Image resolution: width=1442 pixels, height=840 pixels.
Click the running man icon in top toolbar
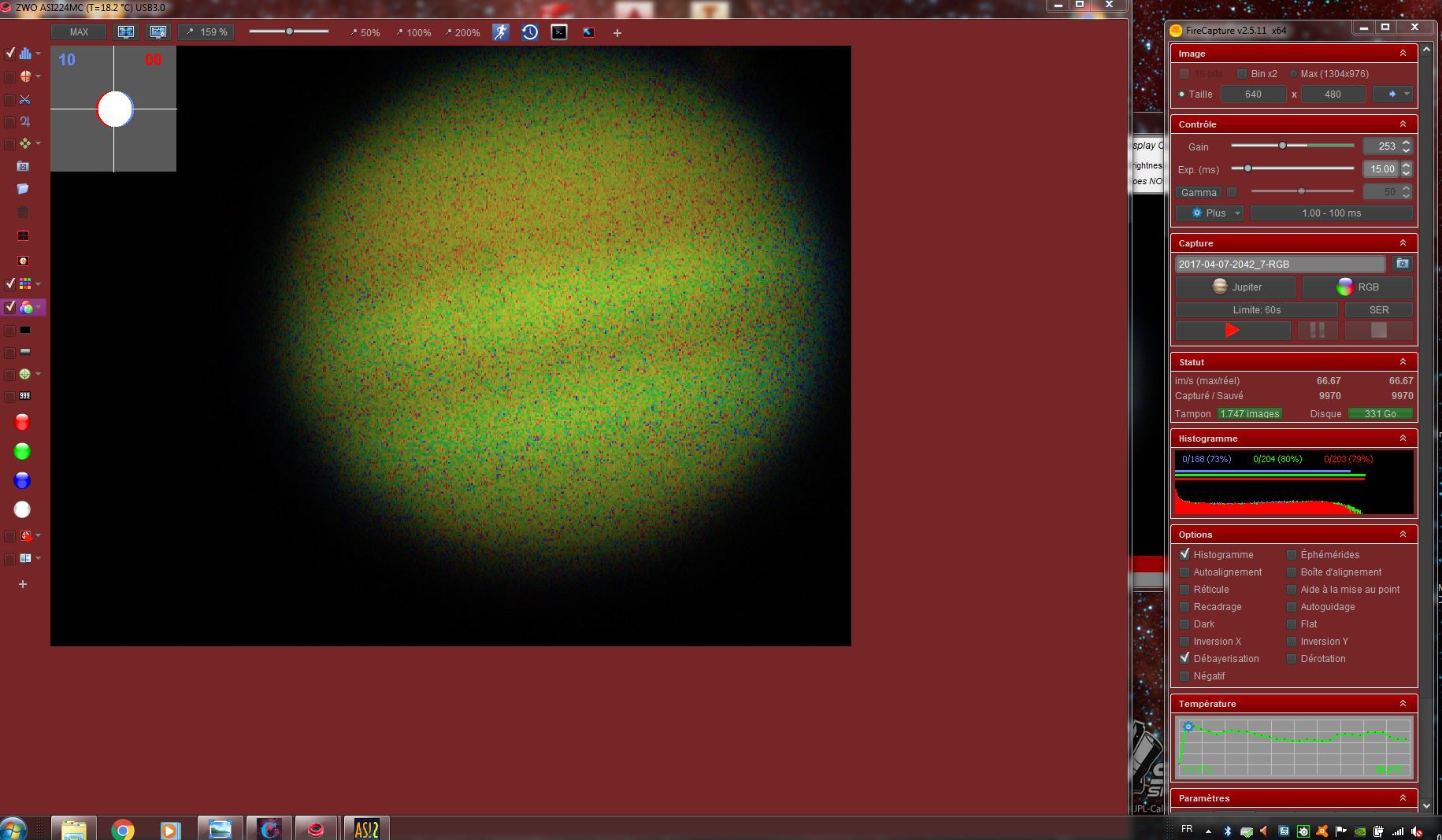(501, 32)
